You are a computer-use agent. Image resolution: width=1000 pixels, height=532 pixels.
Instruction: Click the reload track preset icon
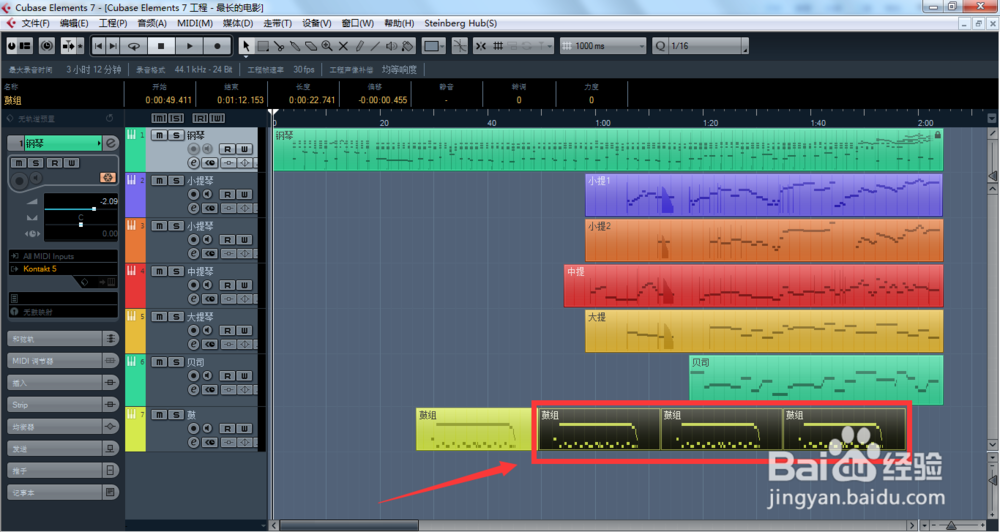point(109,118)
